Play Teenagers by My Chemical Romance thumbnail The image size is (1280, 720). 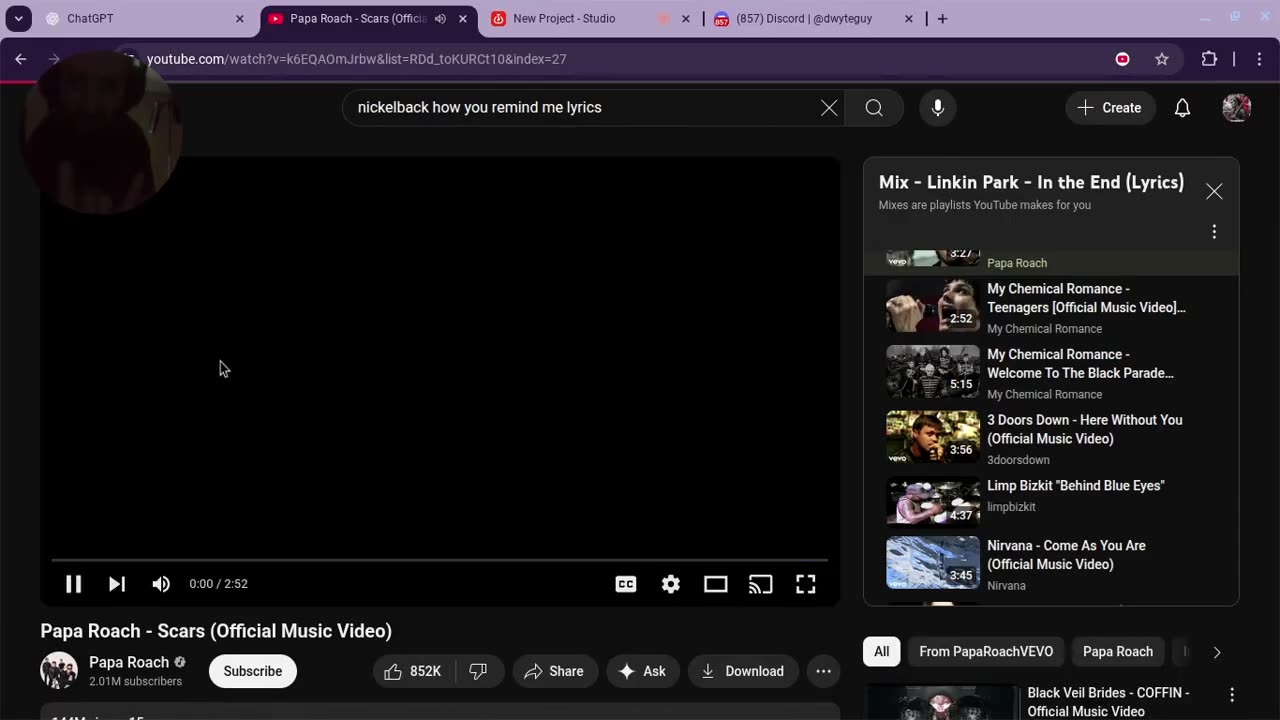pyautogui.click(x=933, y=306)
